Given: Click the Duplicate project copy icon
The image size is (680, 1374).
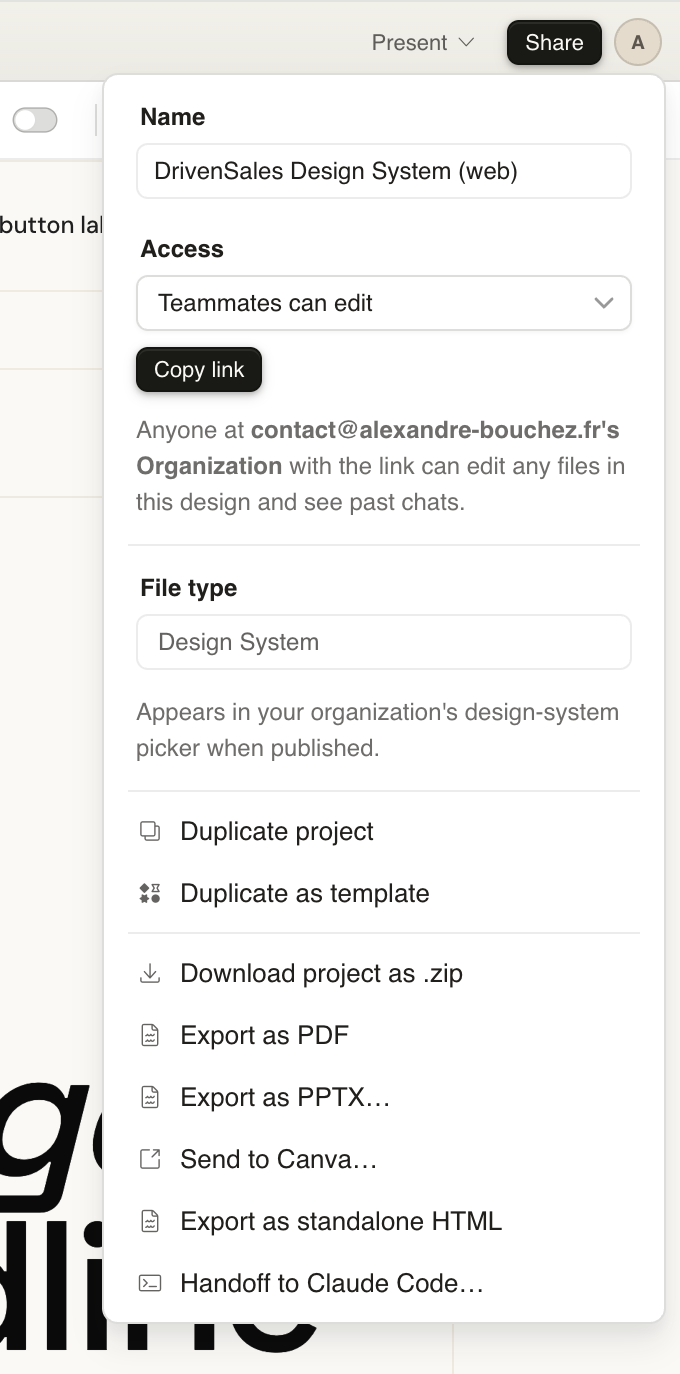Looking at the screenshot, I should click(150, 831).
